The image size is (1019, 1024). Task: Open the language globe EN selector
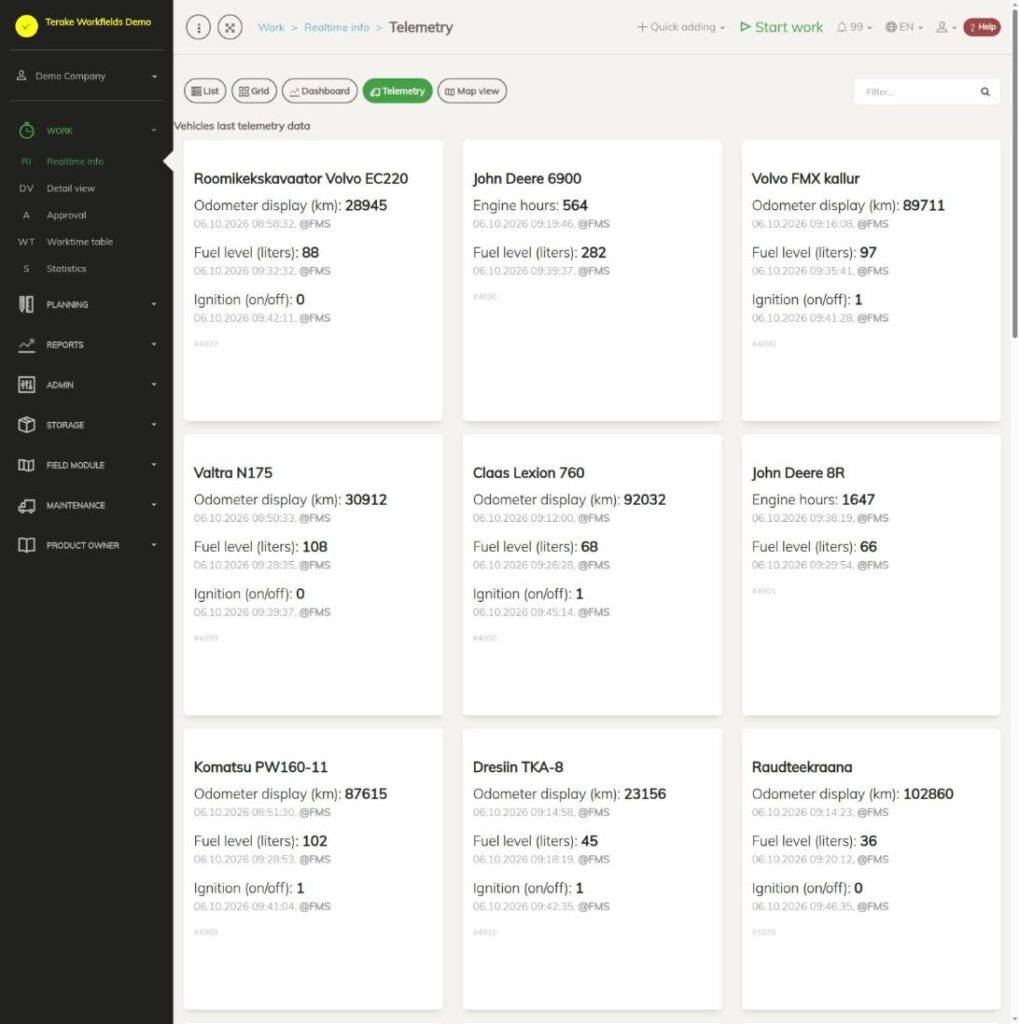pyautogui.click(x=904, y=27)
